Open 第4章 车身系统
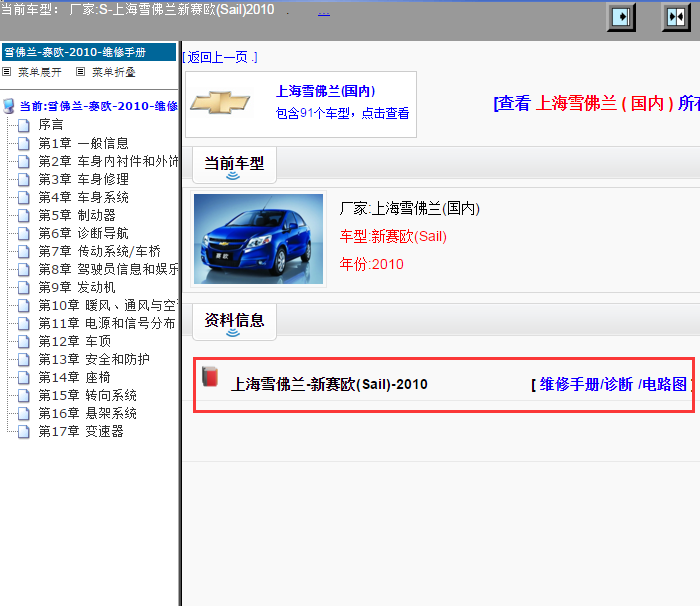Viewport: 700px width, 606px height. 83,197
